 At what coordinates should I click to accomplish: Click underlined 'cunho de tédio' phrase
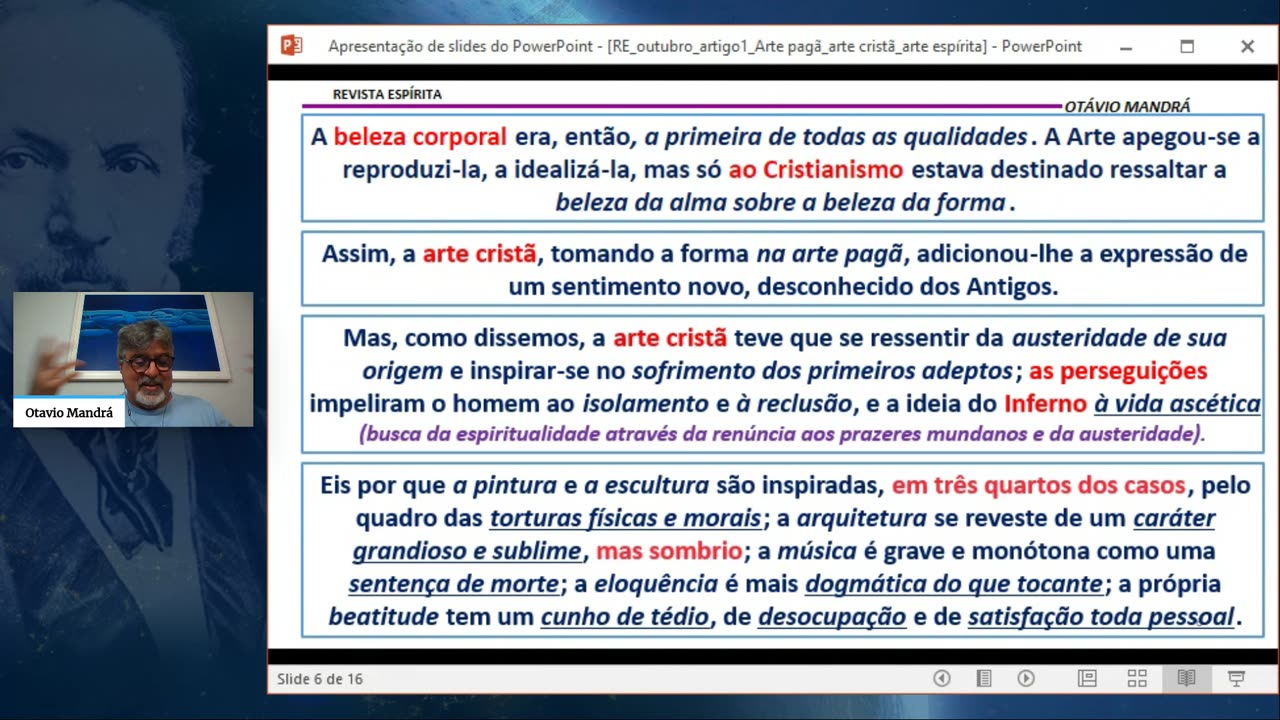point(626,617)
